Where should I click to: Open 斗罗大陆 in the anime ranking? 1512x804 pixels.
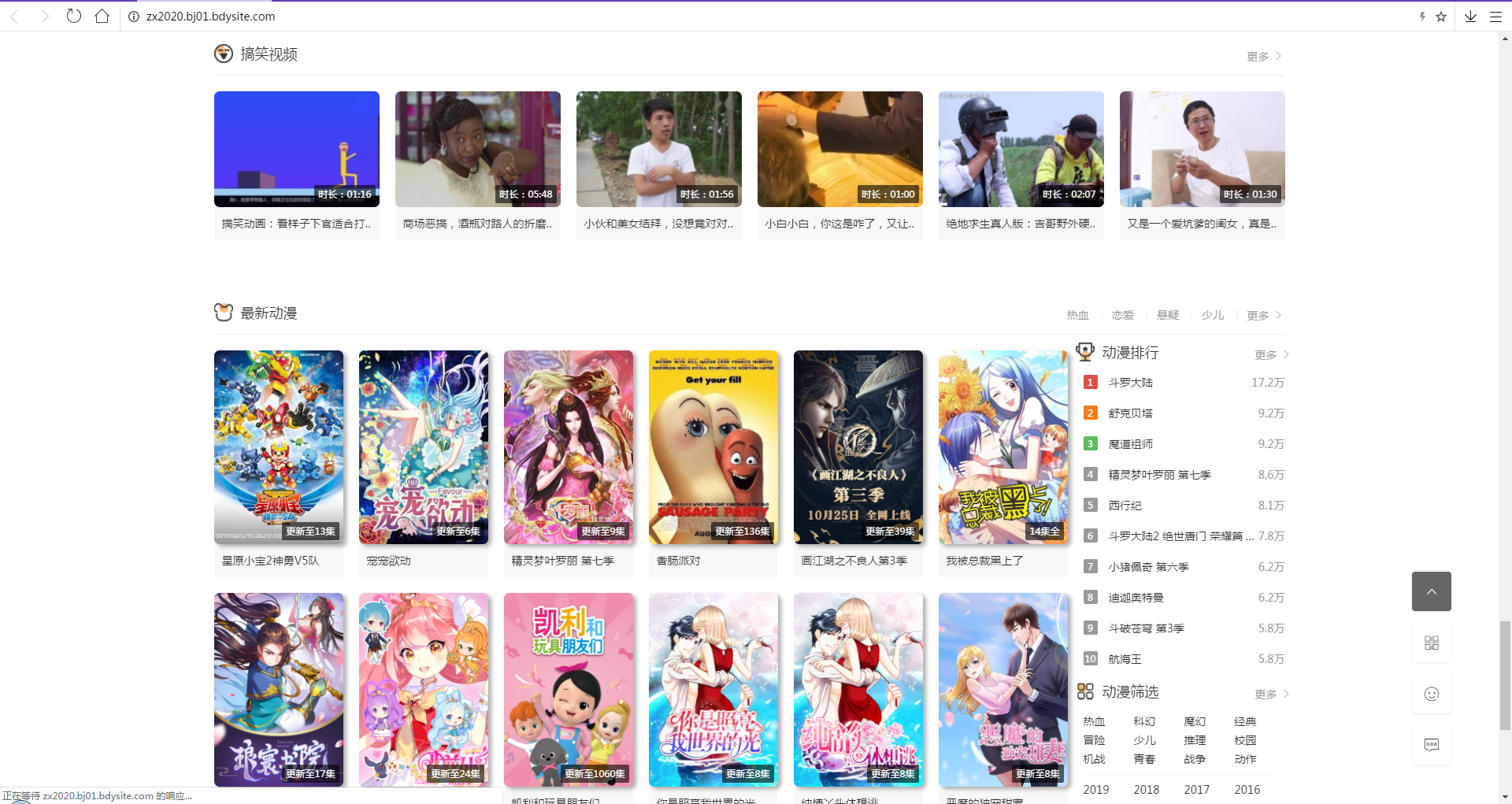(1130, 383)
